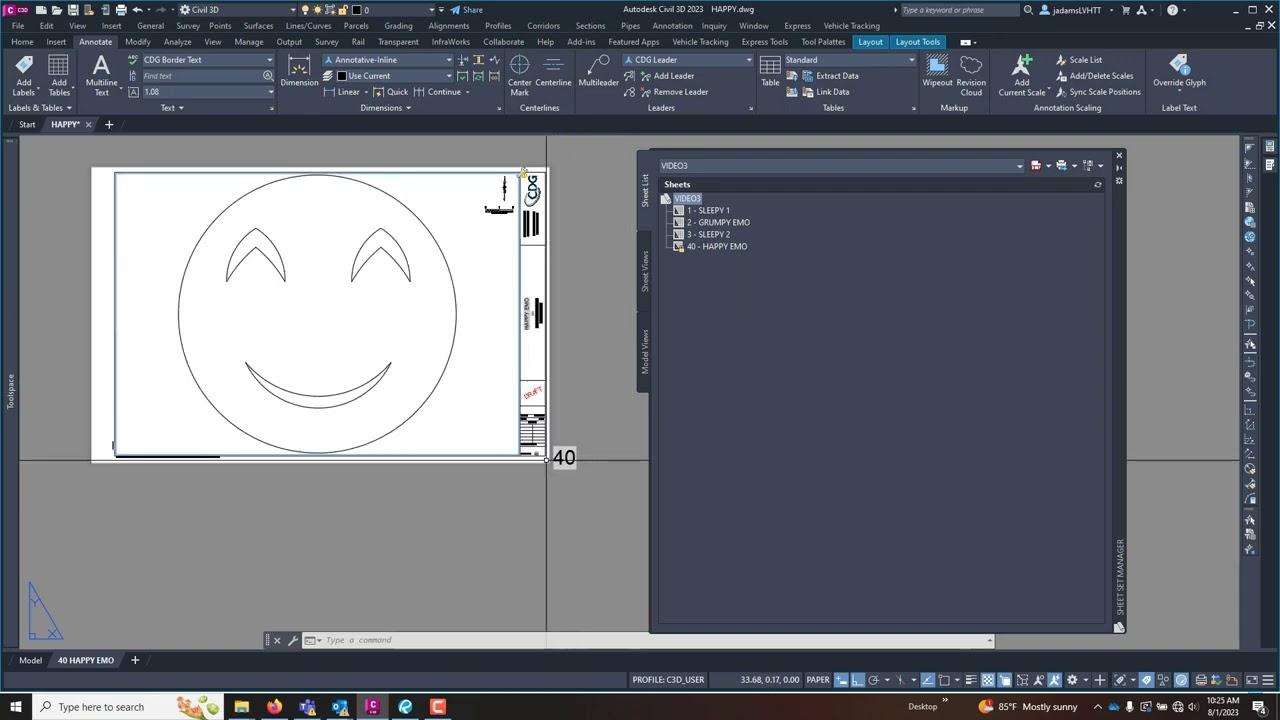The image size is (1280, 720).
Task: Click the clean screen icon in the status bar
Action: pos(1250,680)
